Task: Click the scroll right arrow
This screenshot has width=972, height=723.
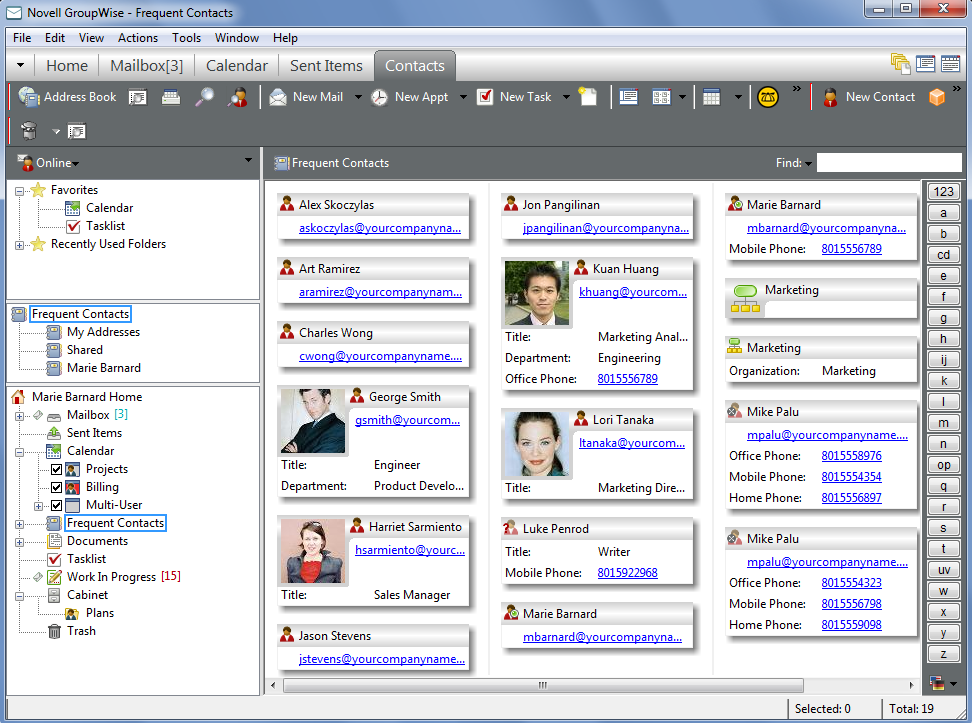Action: point(911,685)
